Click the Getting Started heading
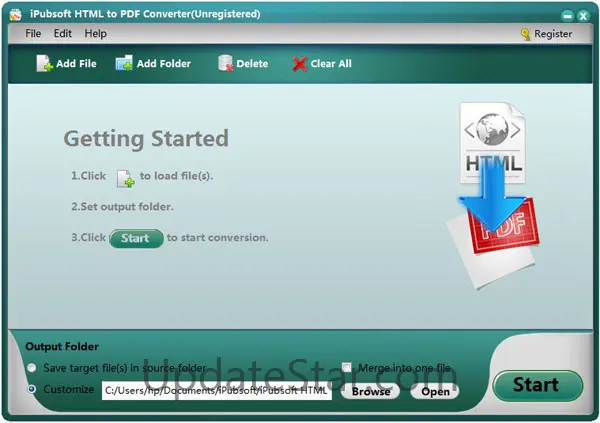 point(146,139)
